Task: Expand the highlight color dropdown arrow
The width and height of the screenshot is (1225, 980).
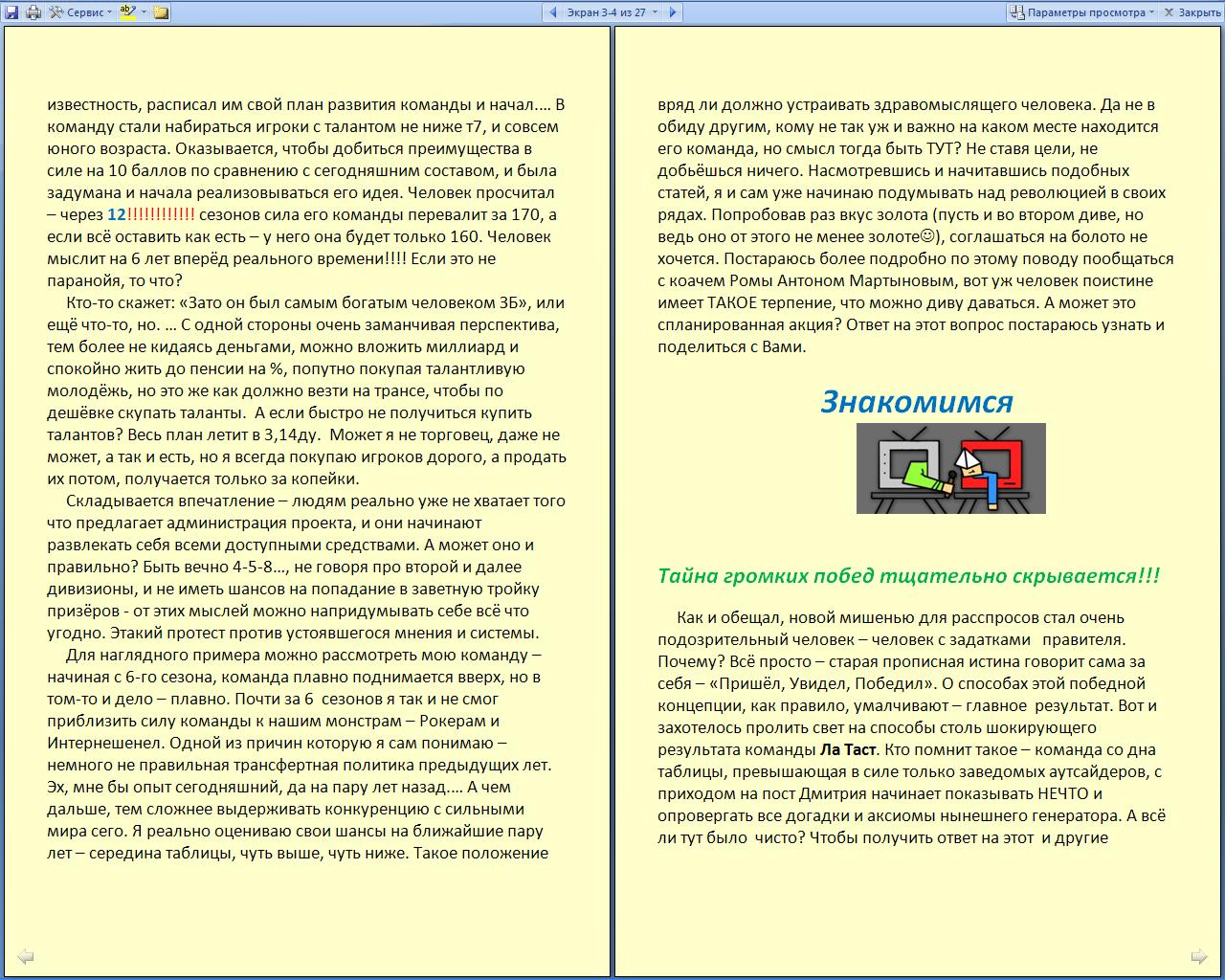Action: tap(144, 12)
